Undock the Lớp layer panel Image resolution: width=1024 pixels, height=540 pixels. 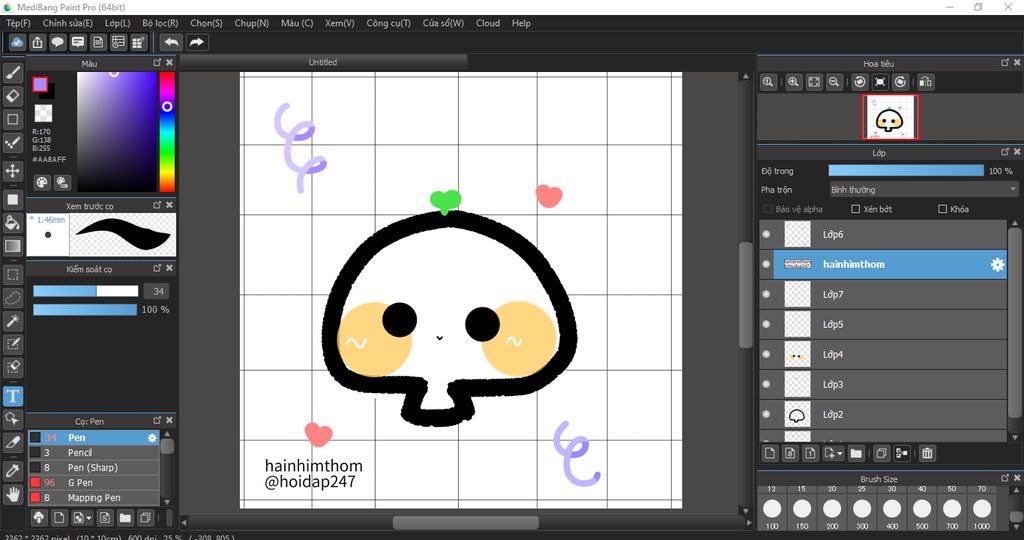[x=1005, y=152]
